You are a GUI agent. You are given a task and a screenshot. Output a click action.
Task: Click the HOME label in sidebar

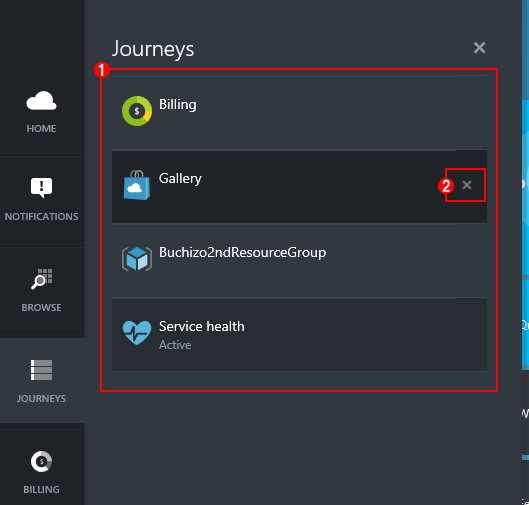pos(41,129)
